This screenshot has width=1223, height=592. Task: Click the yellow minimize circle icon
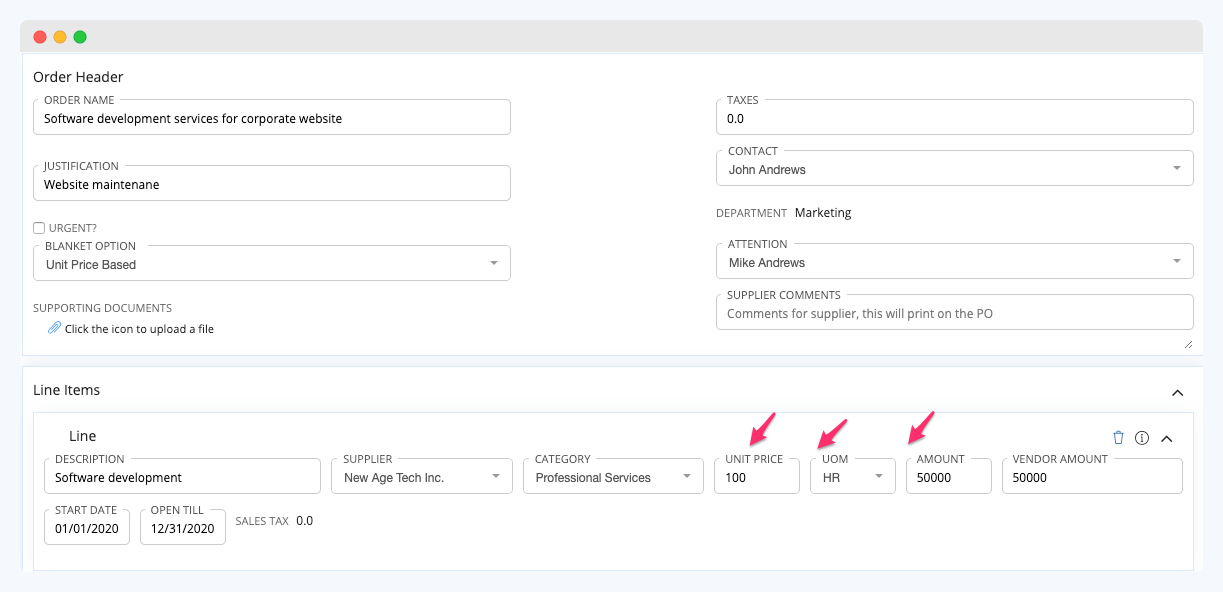tap(59, 35)
